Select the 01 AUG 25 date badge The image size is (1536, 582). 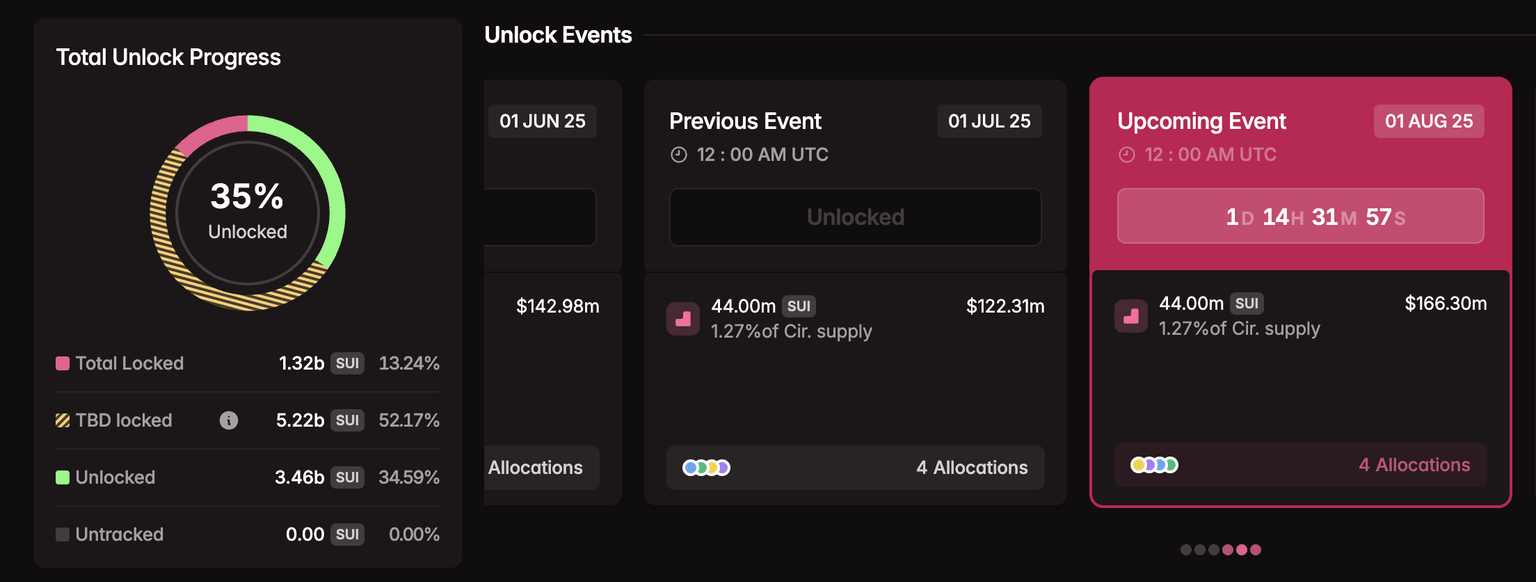pos(1428,121)
